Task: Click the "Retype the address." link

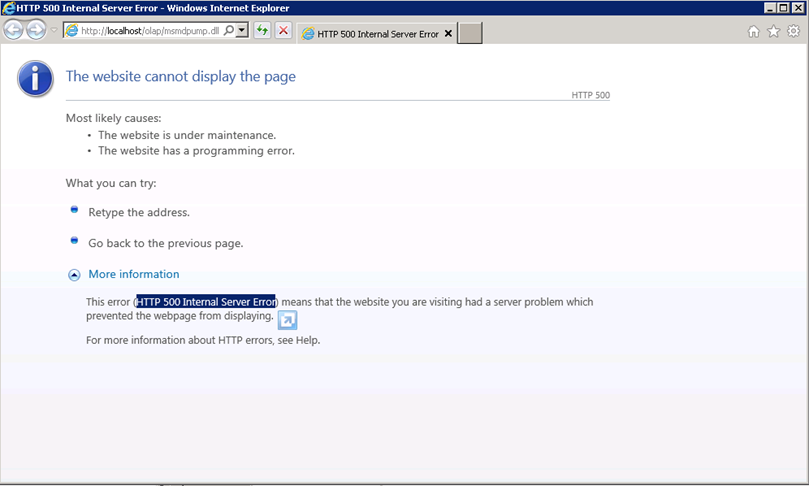Action: 138,212
